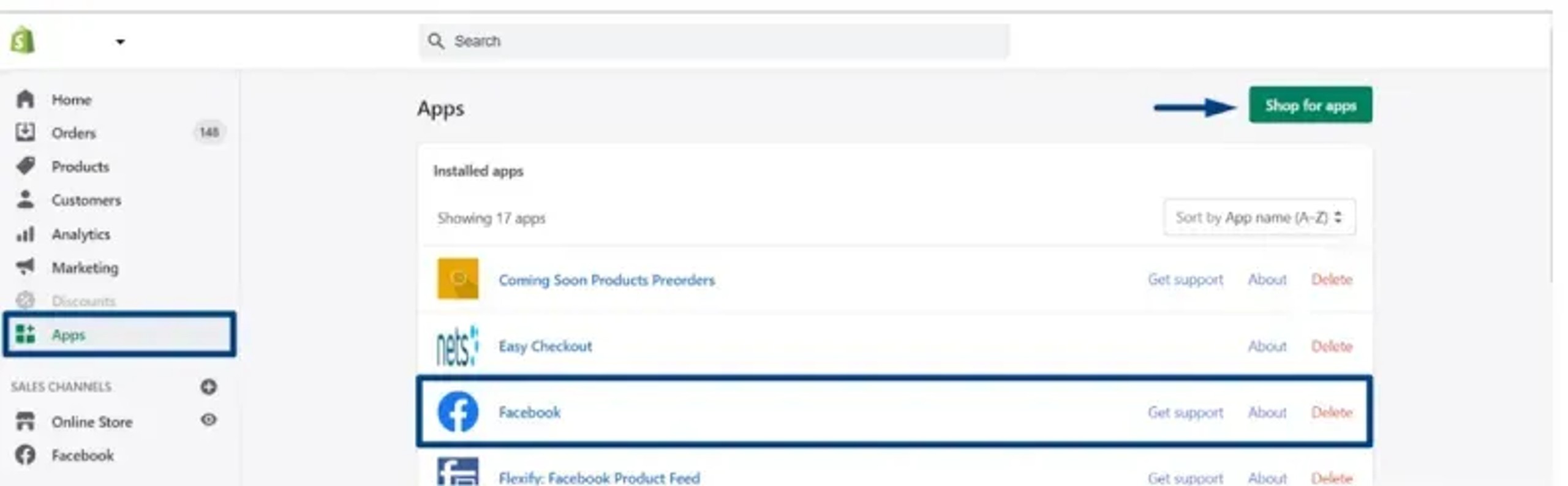Open Coming Soon Products Preorders app

coord(606,280)
